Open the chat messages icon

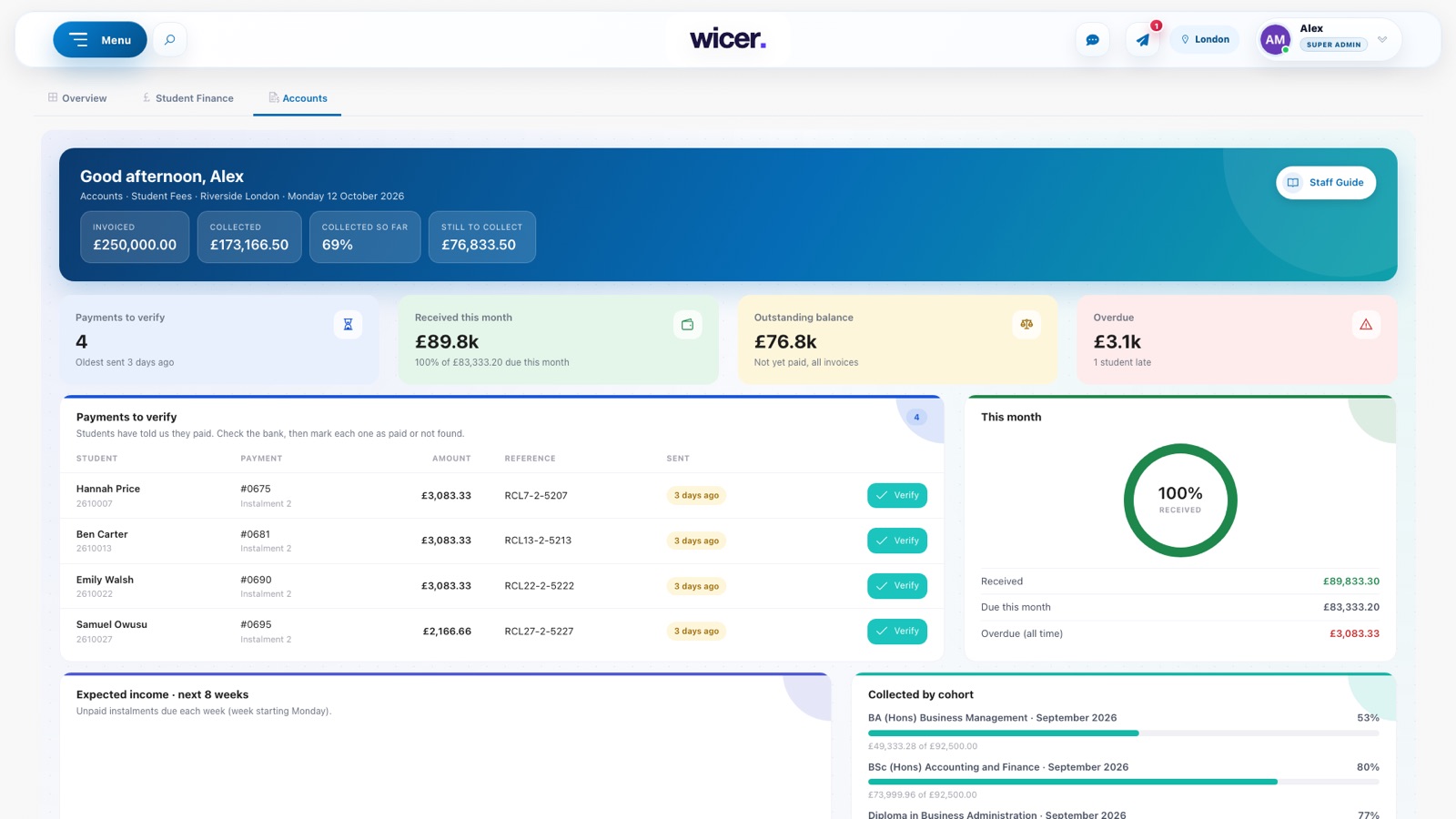(x=1092, y=40)
